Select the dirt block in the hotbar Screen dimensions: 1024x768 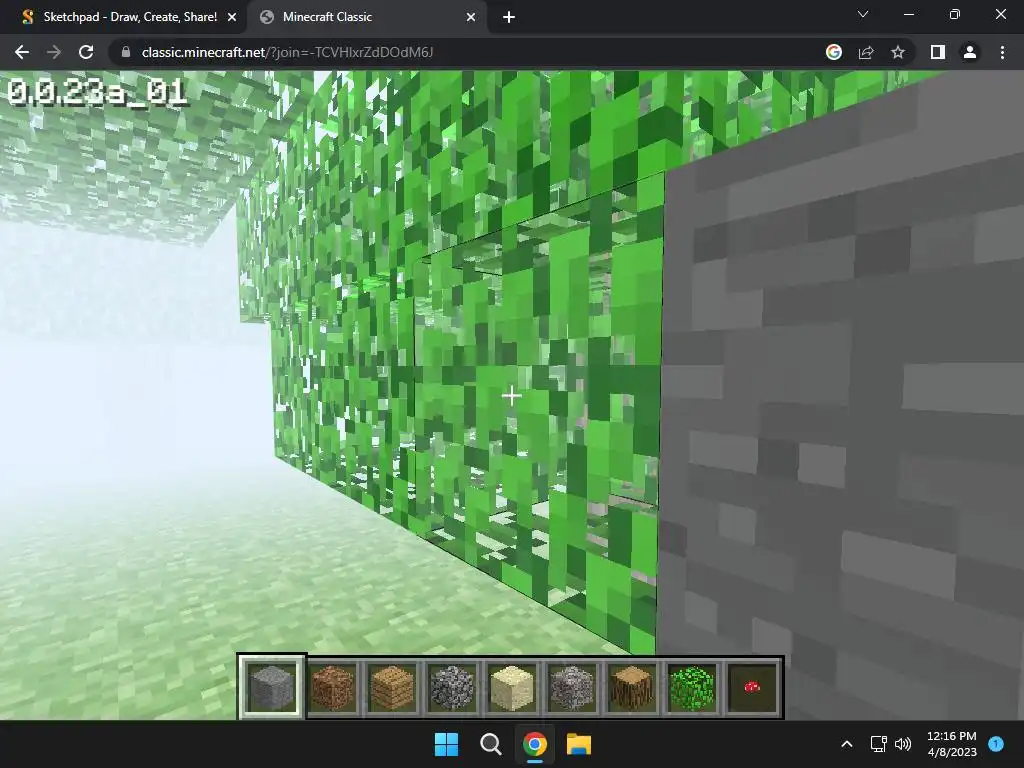332,687
